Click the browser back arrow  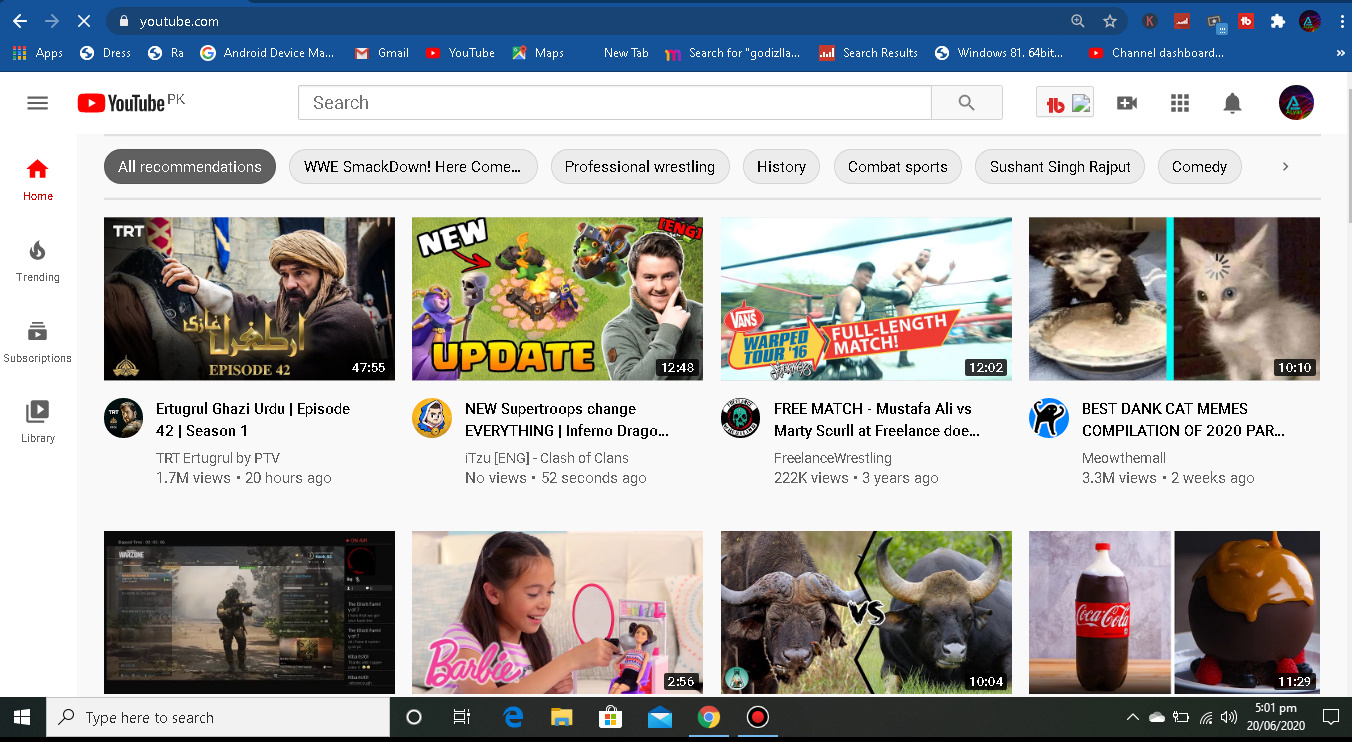click(20, 20)
